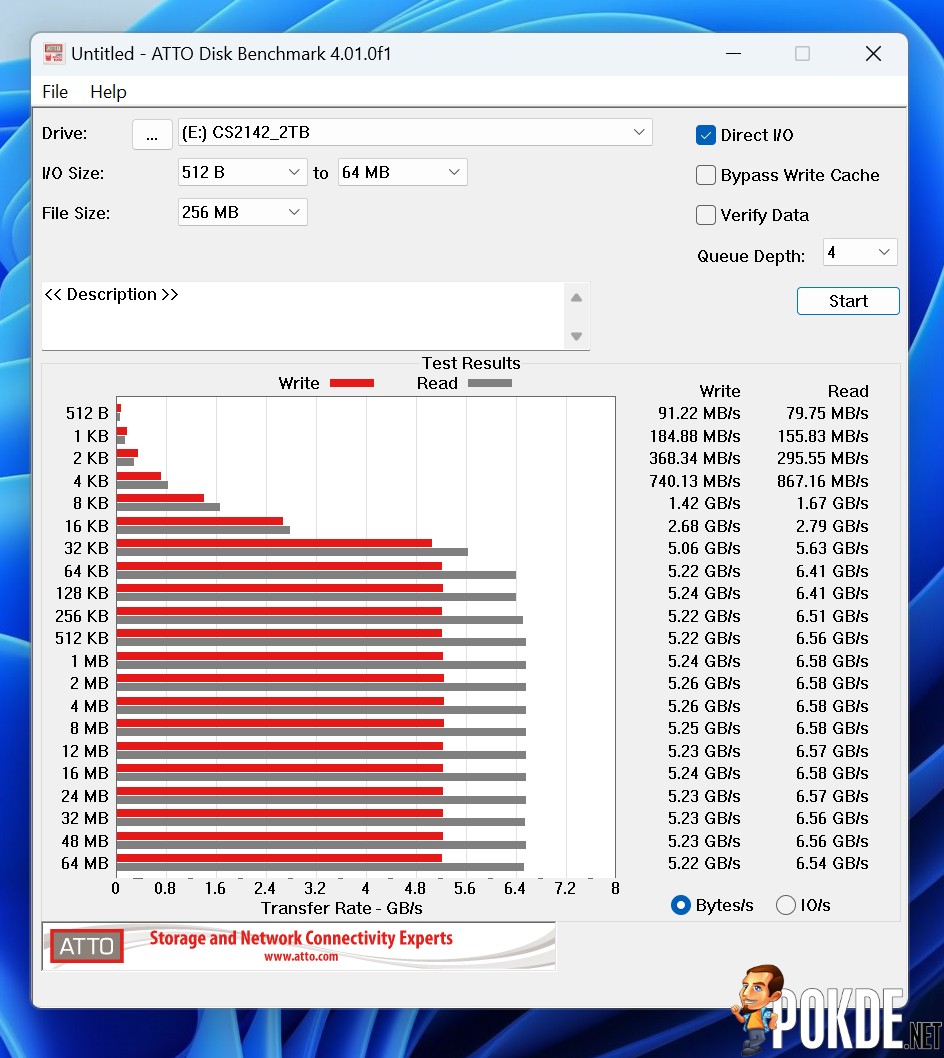Minimize the ATTO Disk Benchmark window
The width and height of the screenshot is (944, 1058).
click(x=733, y=53)
